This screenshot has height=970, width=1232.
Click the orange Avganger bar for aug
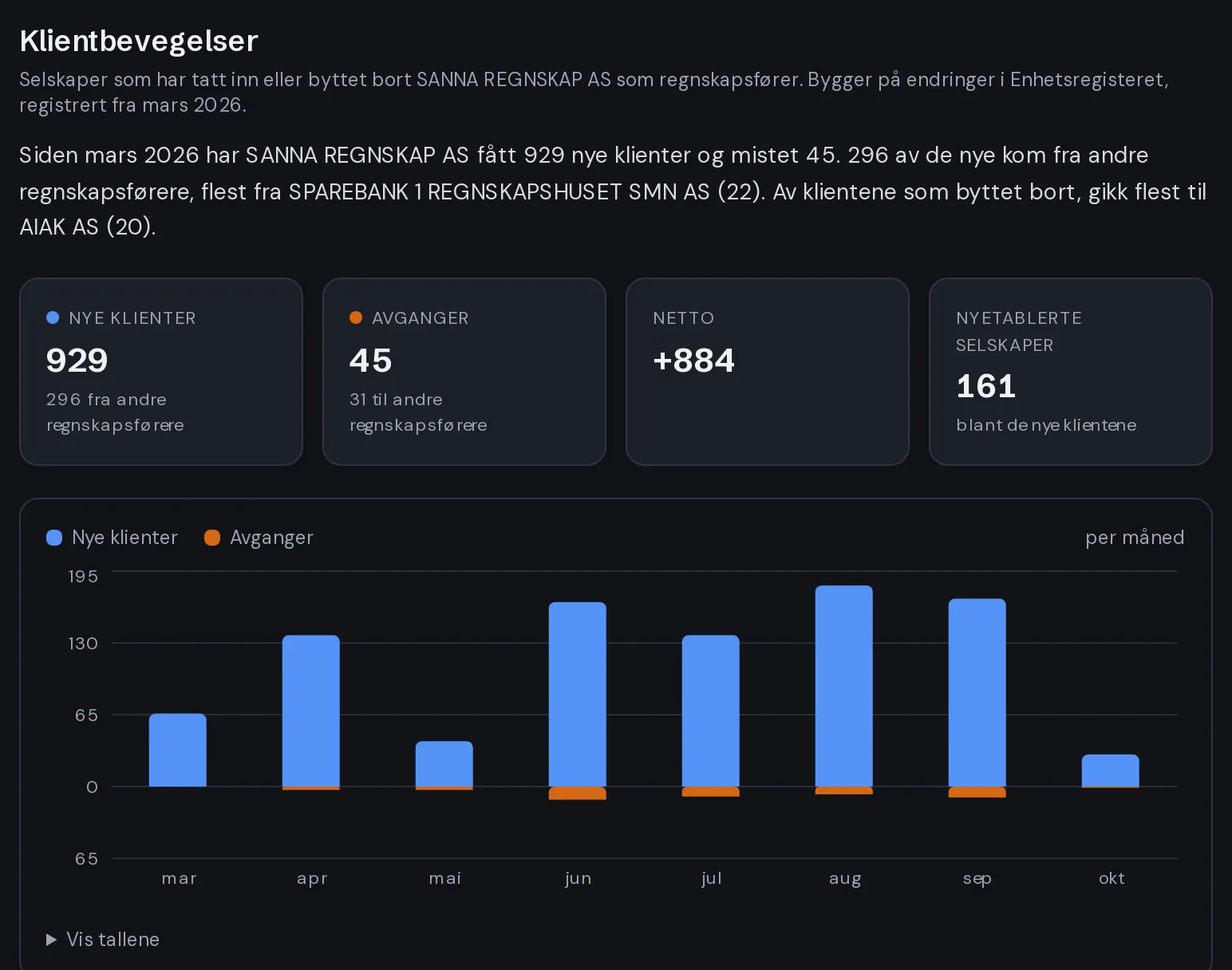pos(844,791)
